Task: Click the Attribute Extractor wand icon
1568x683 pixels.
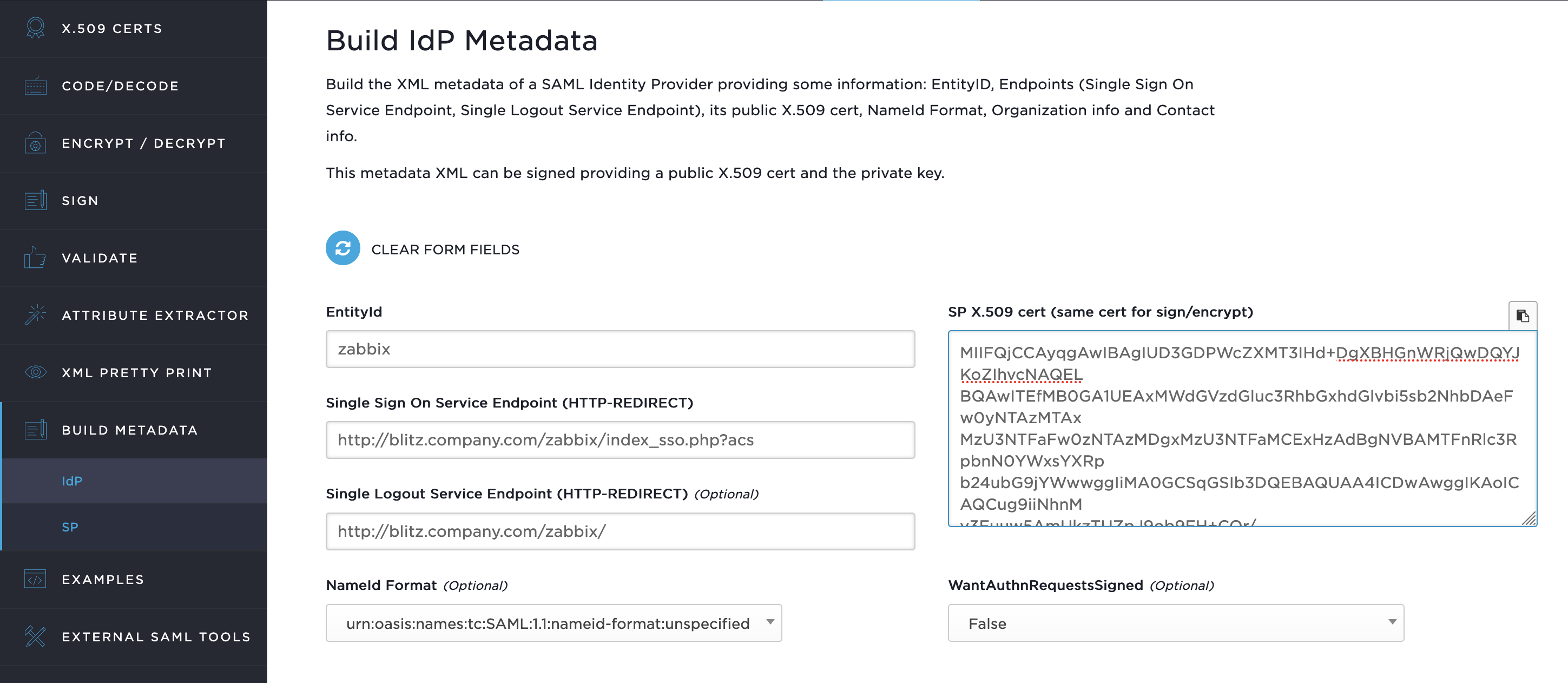Action: 35,315
